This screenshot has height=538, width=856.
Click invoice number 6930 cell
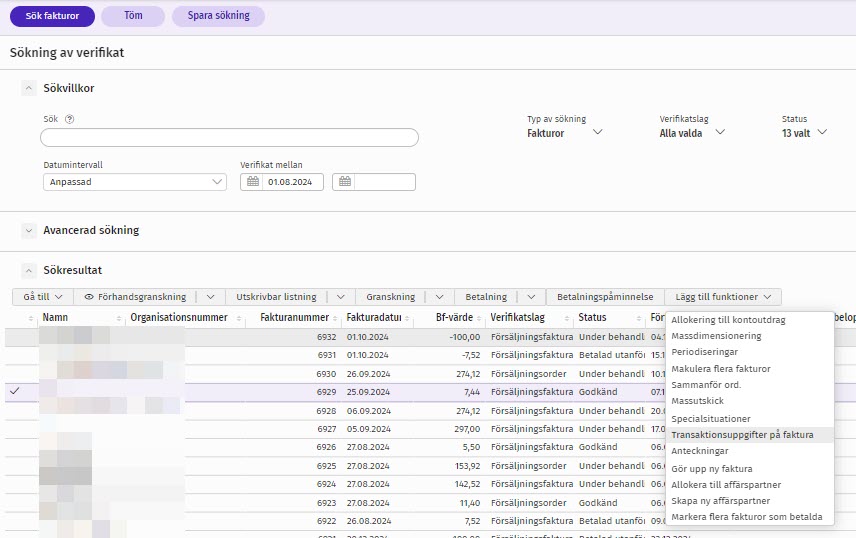[326, 374]
